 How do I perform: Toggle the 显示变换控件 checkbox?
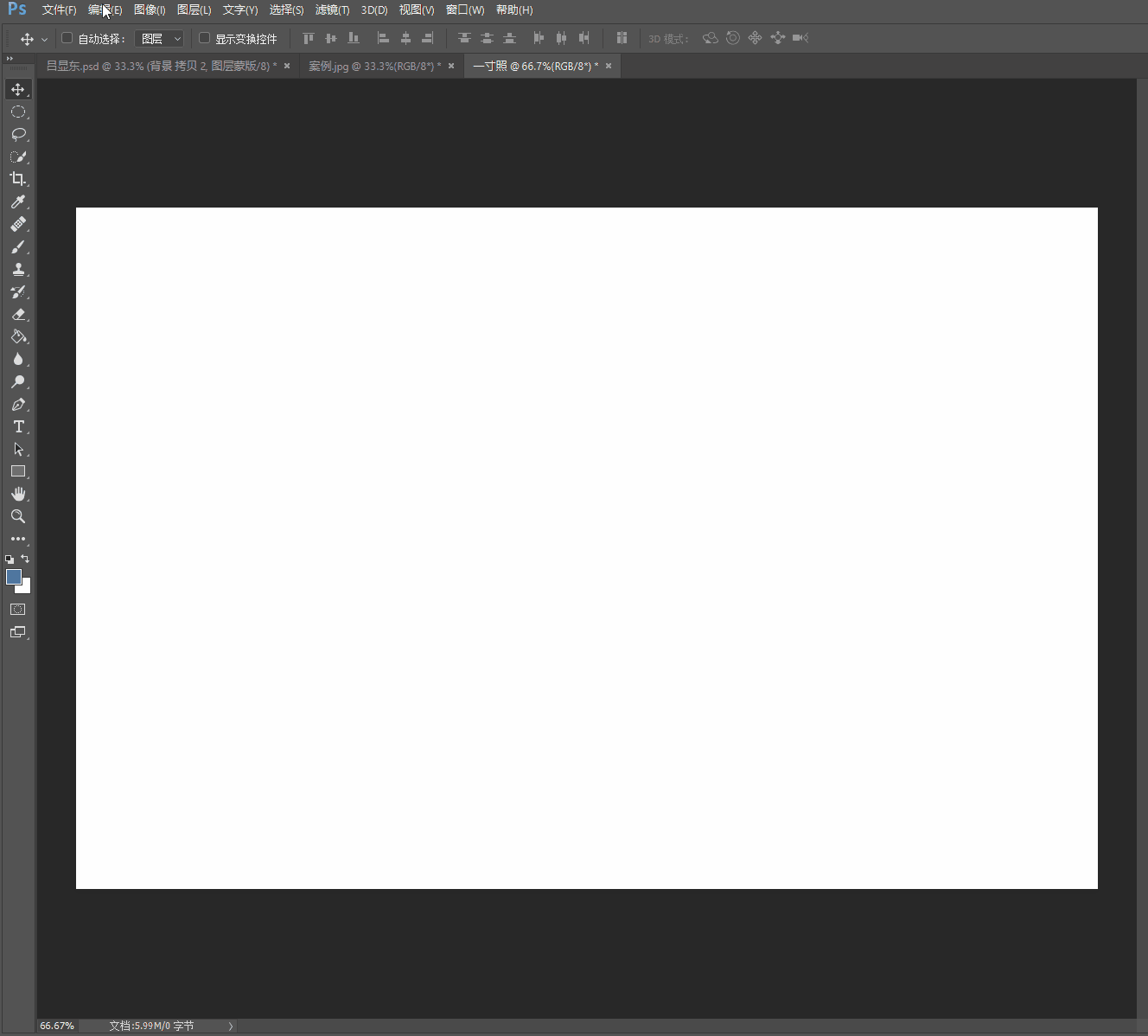coord(204,38)
